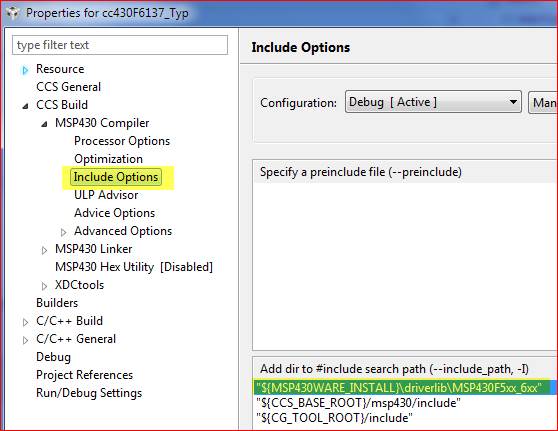Viewport: 558px width, 431px height.
Task: Select CCS Build tree item
Action: pyautogui.click(x=62, y=105)
